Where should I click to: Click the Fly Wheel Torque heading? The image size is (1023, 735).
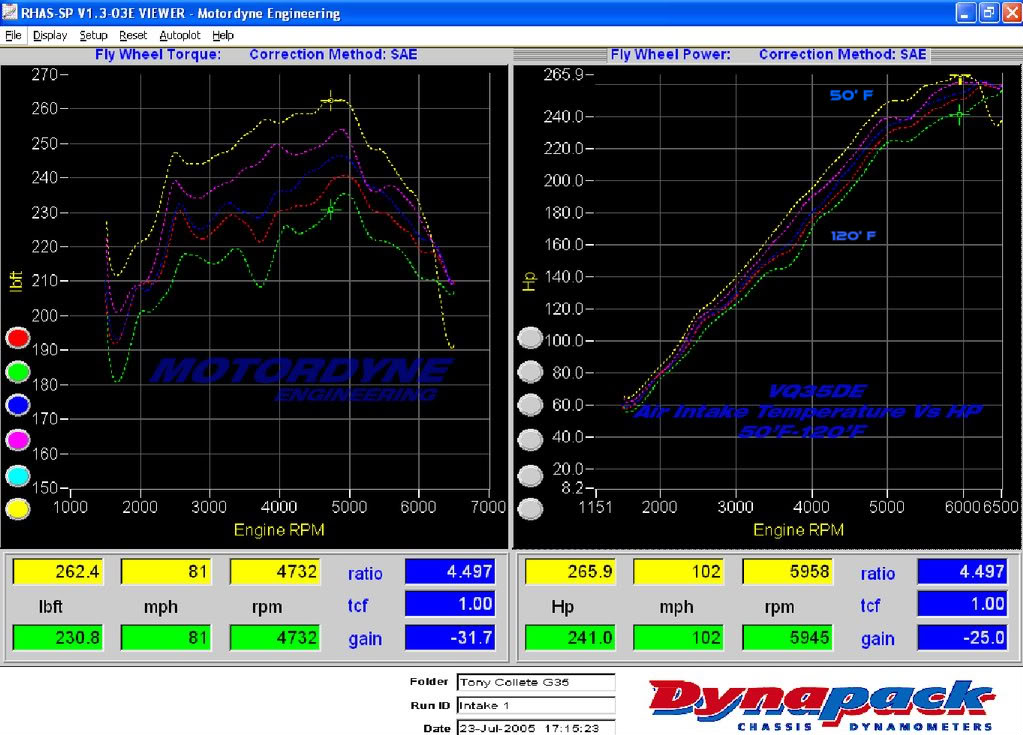pyautogui.click(x=158, y=55)
